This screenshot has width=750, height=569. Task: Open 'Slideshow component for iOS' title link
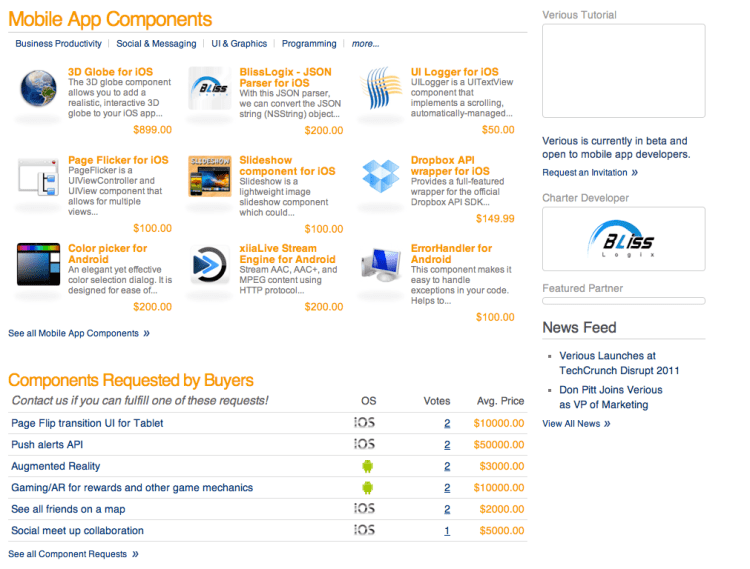(x=287, y=165)
